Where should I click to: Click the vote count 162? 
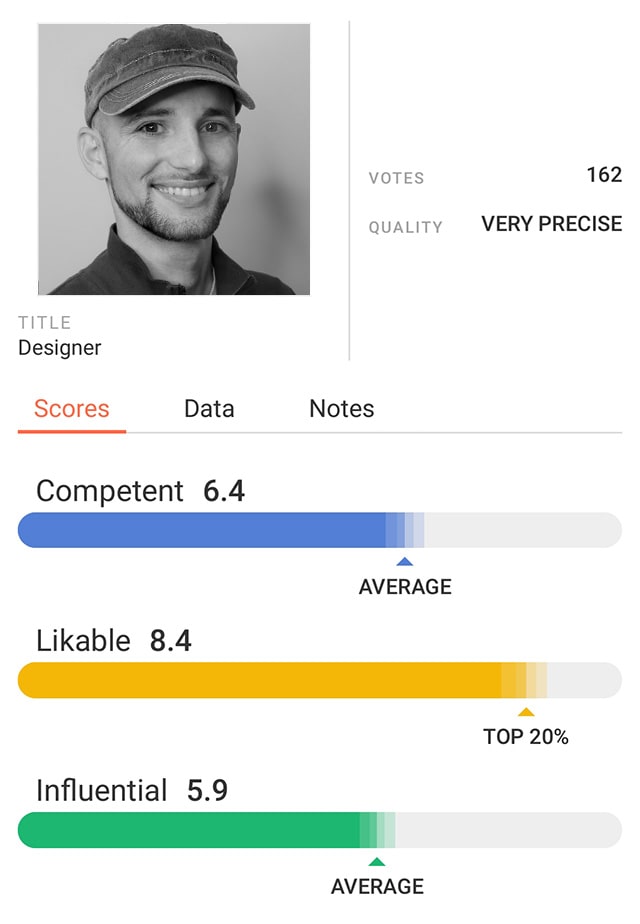(604, 175)
